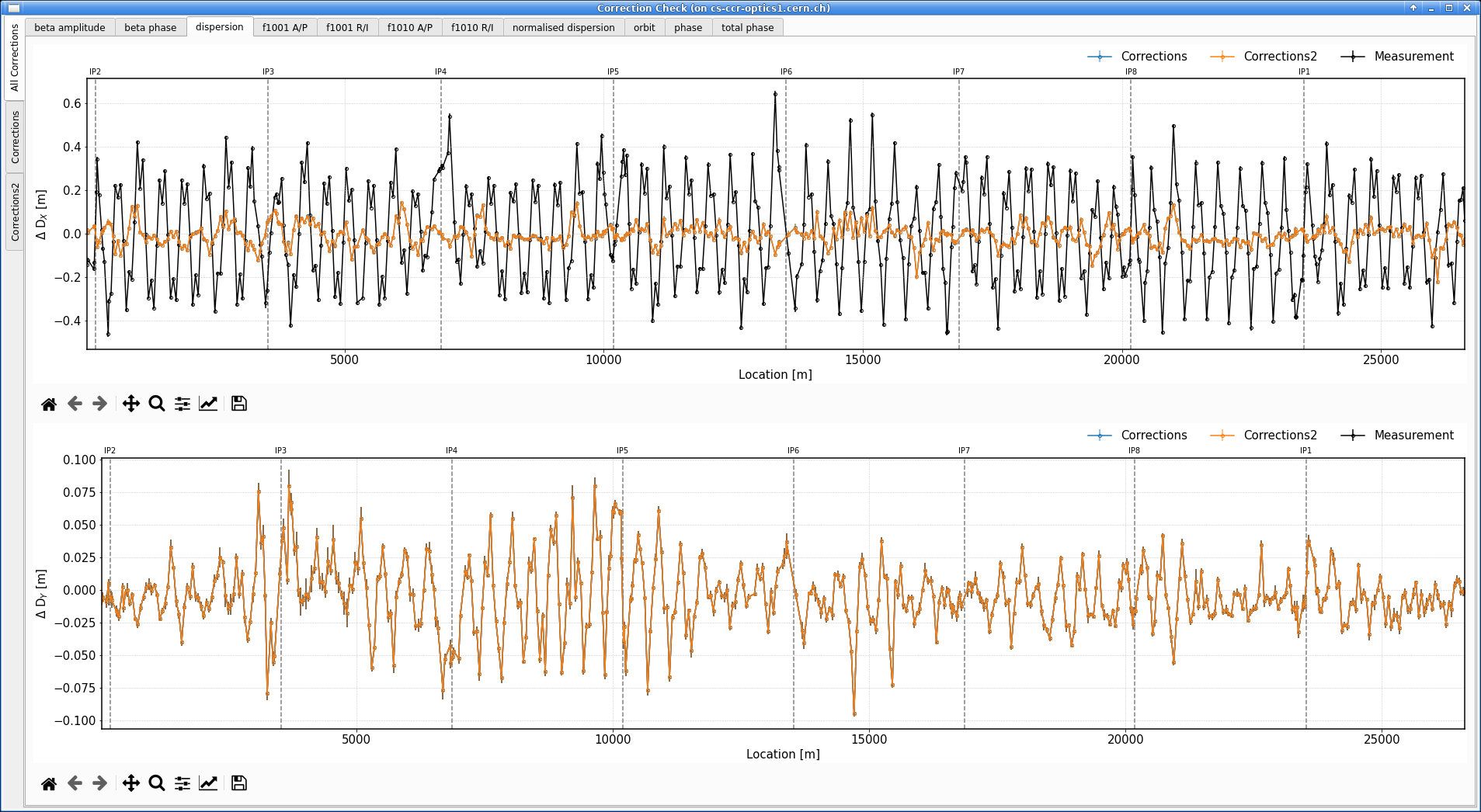Open window menu icon in title bar
This screenshot has height=812, width=1481.
13,8
